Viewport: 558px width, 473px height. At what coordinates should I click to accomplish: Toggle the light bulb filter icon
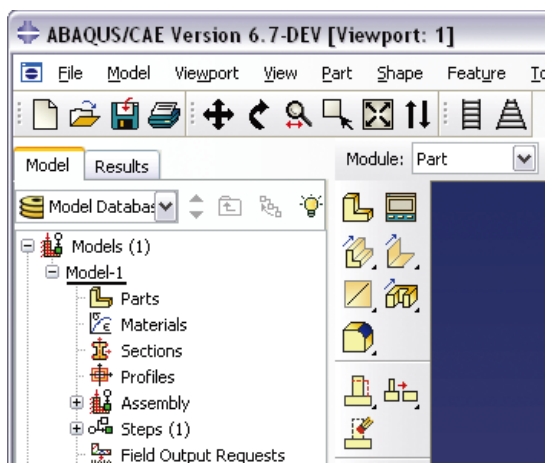311,206
